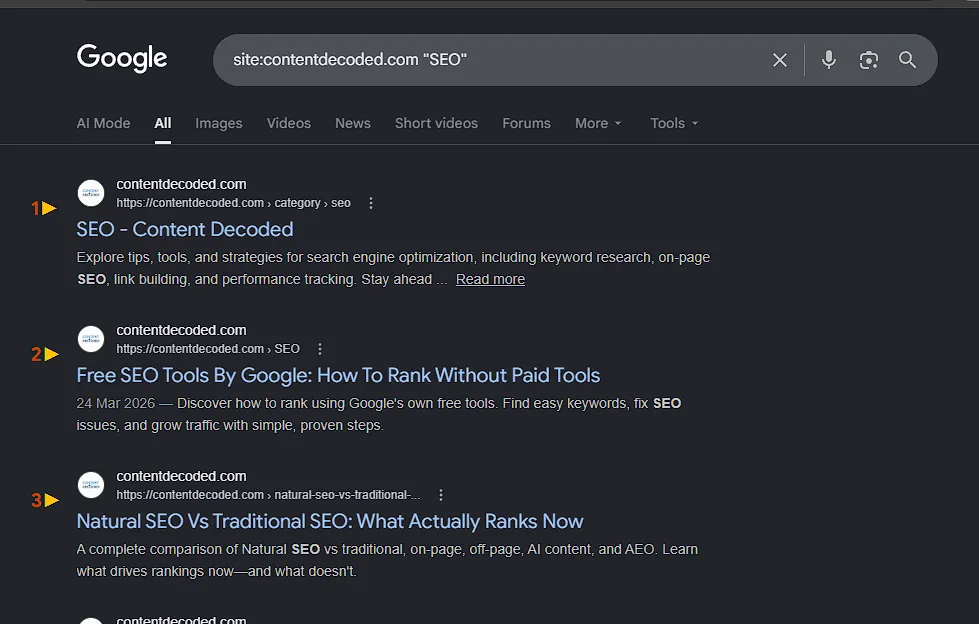Click the magnifying glass search button
The image size is (979, 624).
pyautogui.click(x=907, y=60)
